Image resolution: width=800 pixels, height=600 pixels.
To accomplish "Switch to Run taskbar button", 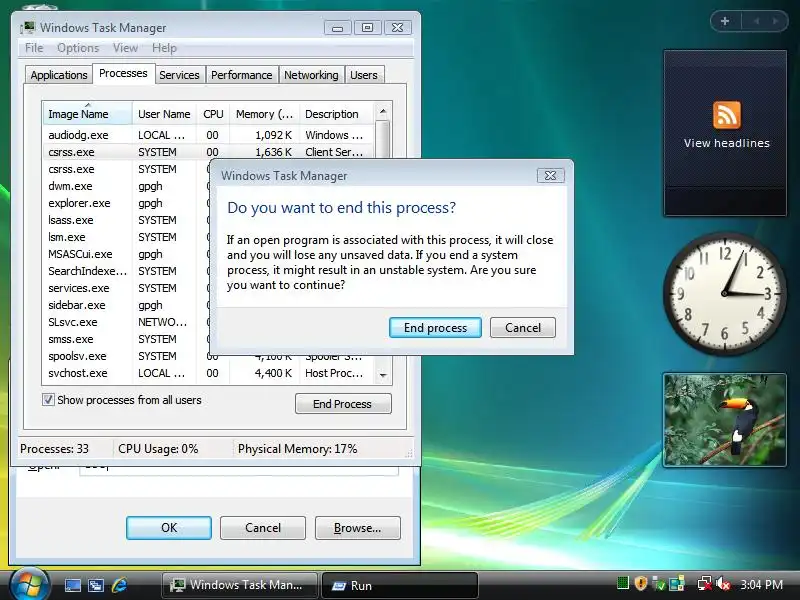I will (399, 585).
